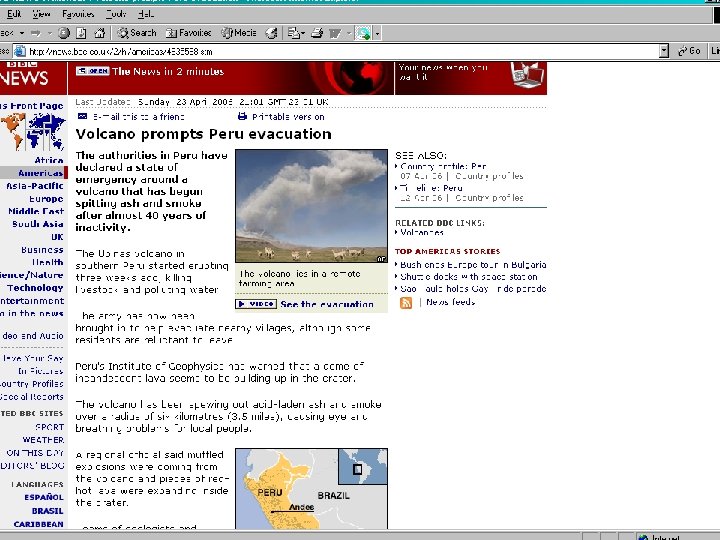Open the Edit icon dropdown arrow
Image resolution: width=720 pixels, height=540 pixels.
point(349,33)
